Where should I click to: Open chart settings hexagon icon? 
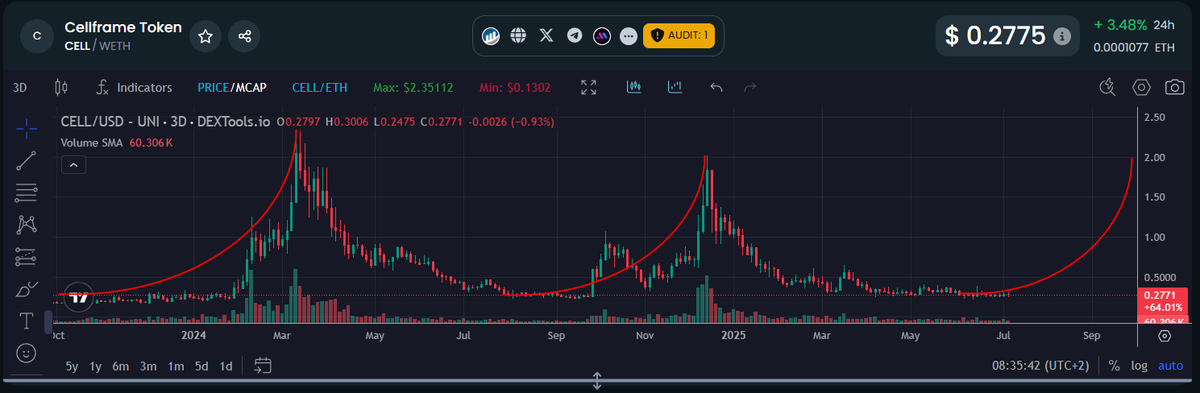coord(1141,87)
